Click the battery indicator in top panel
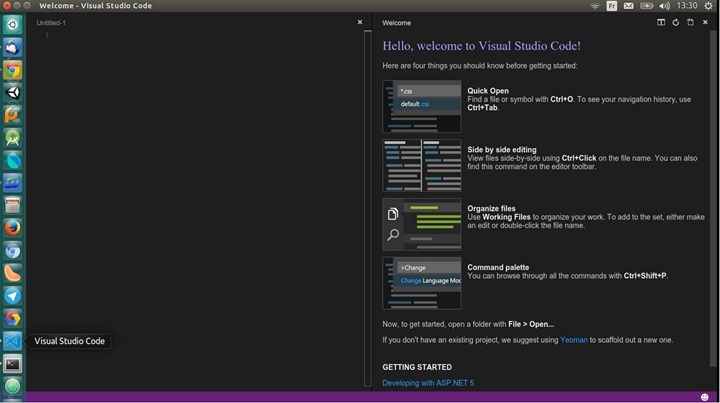Image resolution: width=720 pixels, height=403 pixels. [x=647, y=6]
